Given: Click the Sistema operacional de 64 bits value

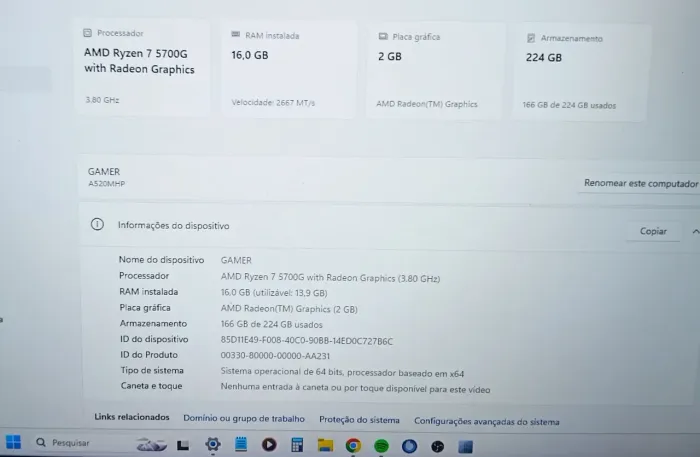Looking at the screenshot, I should tap(342, 372).
